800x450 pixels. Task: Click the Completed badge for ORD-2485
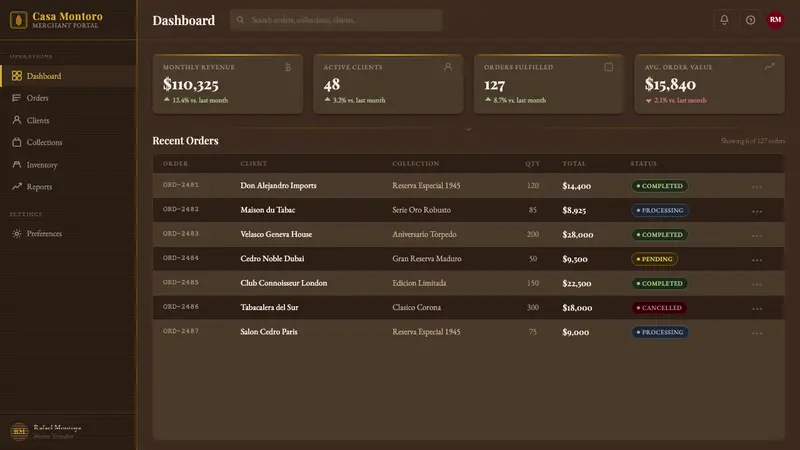(660, 283)
